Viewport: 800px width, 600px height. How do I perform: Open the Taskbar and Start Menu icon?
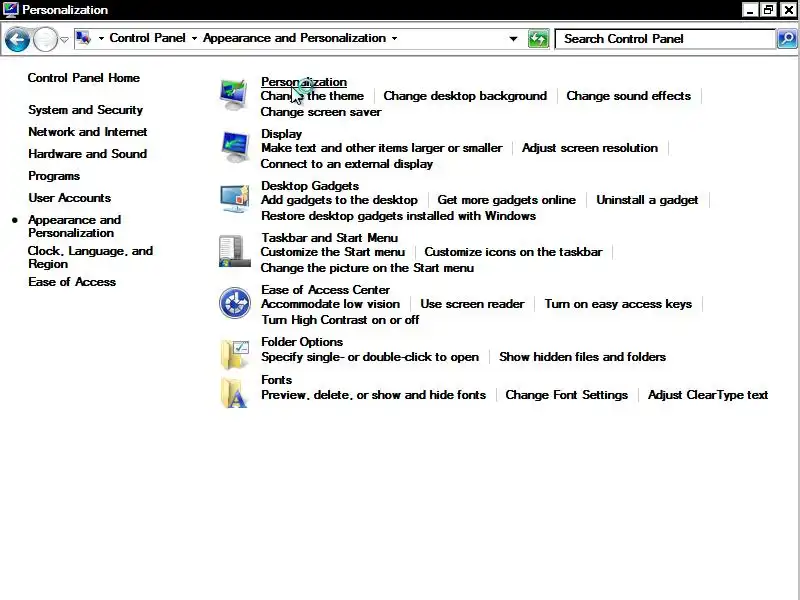(235, 251)
